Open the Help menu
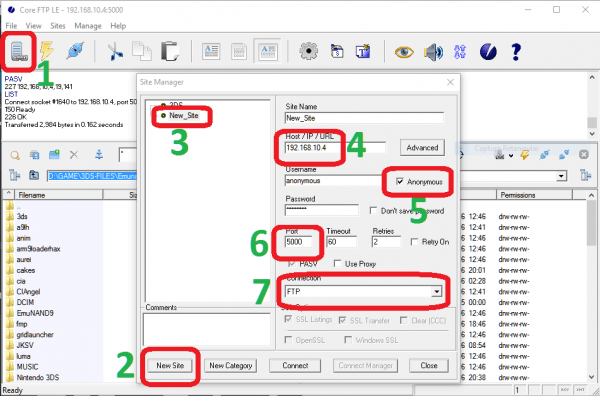600x396 pixels. coord(118,26)
